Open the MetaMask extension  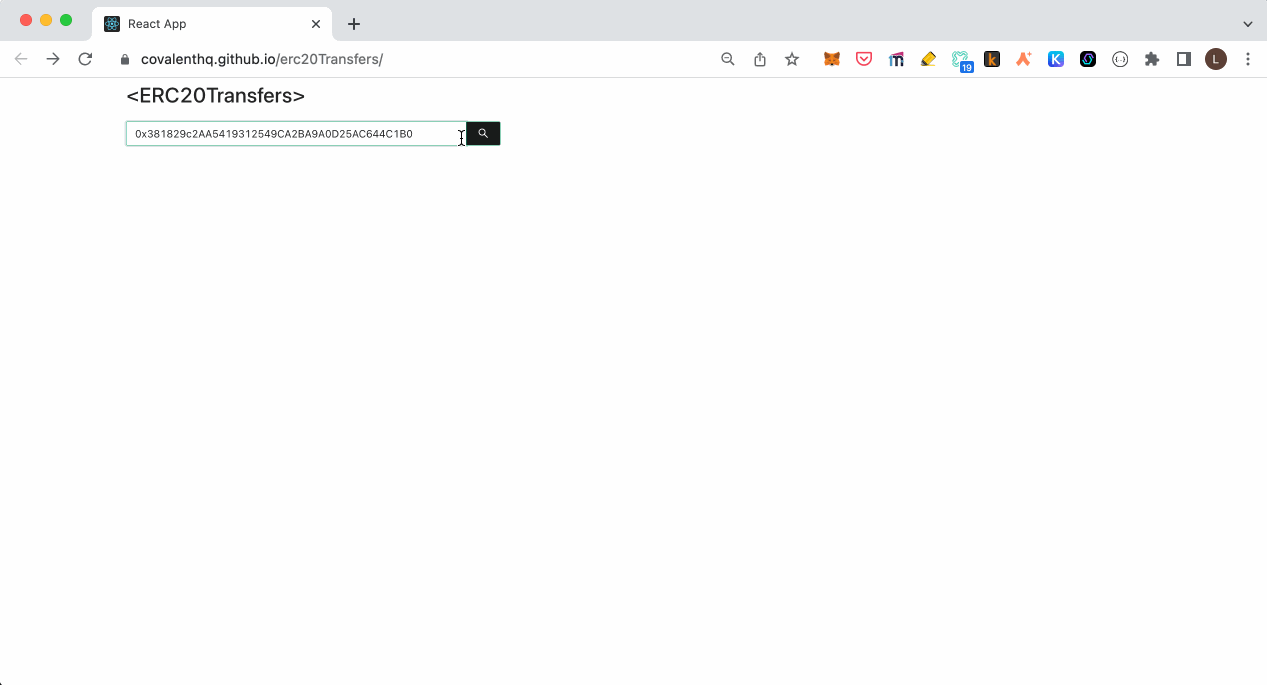(x=831, y=59)
